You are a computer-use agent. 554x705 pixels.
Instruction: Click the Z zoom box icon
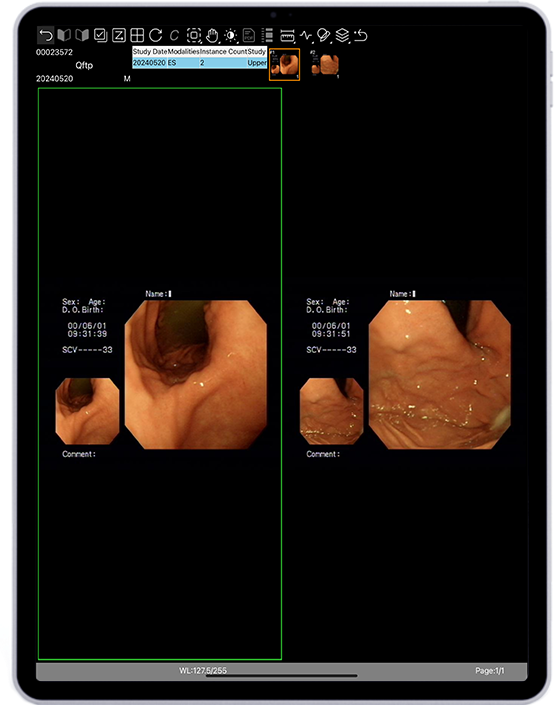[118, 35]
